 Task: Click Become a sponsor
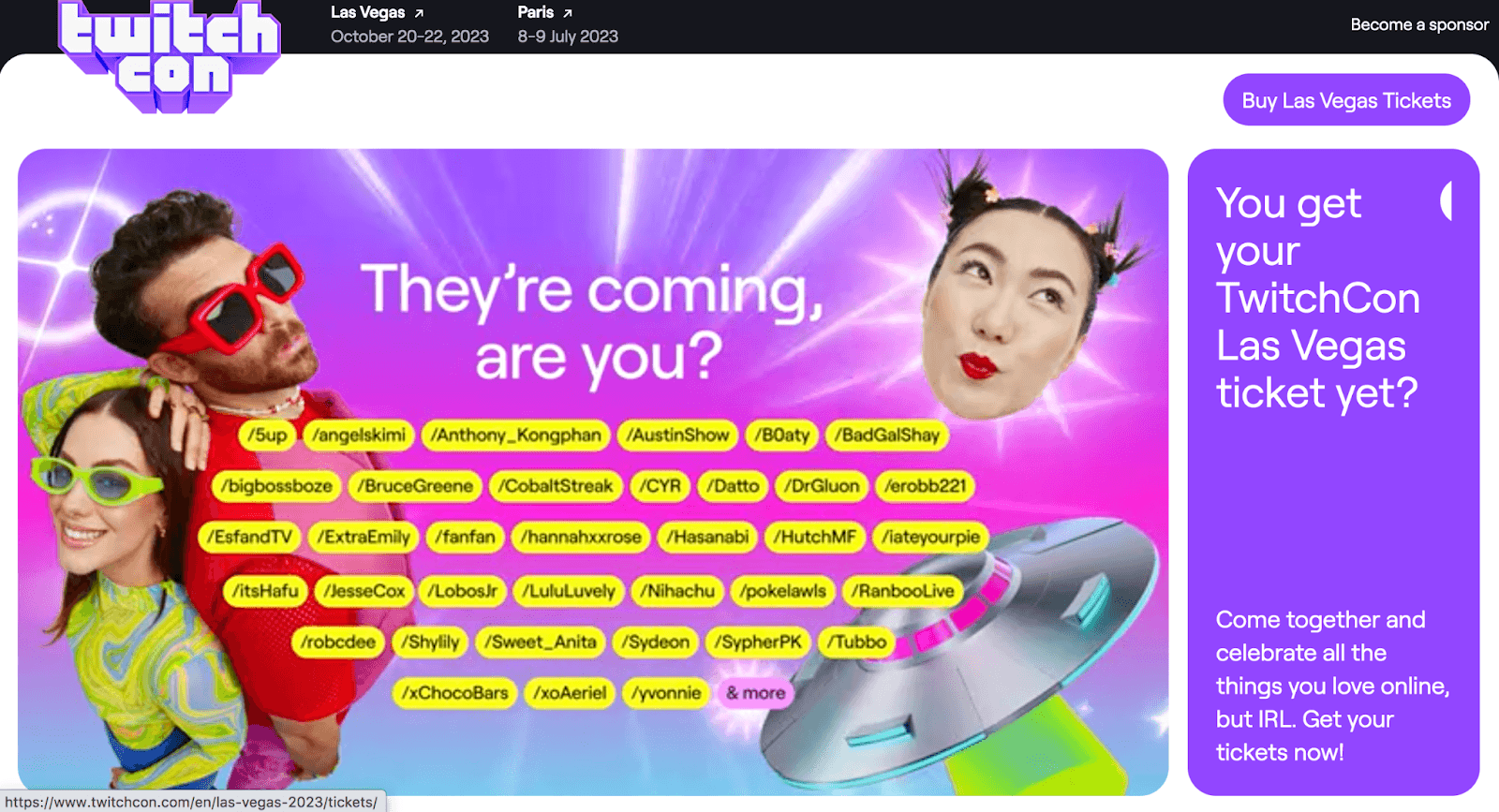coord(1419,24)
